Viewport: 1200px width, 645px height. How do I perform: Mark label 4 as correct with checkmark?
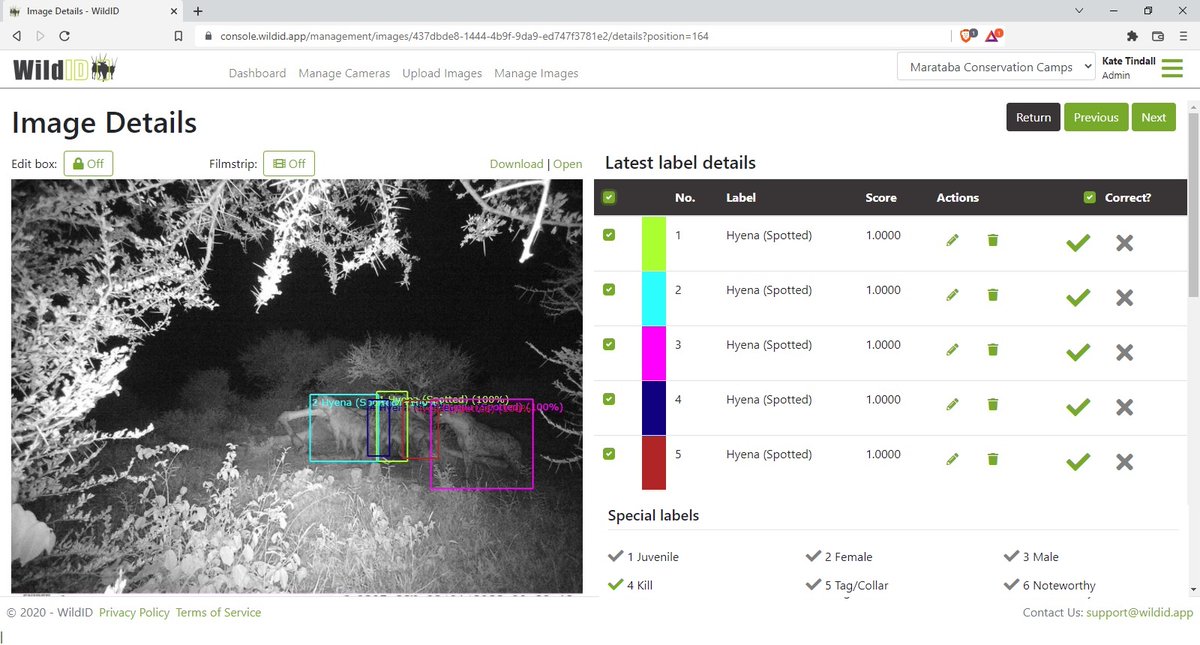(x=1078, y=407)
